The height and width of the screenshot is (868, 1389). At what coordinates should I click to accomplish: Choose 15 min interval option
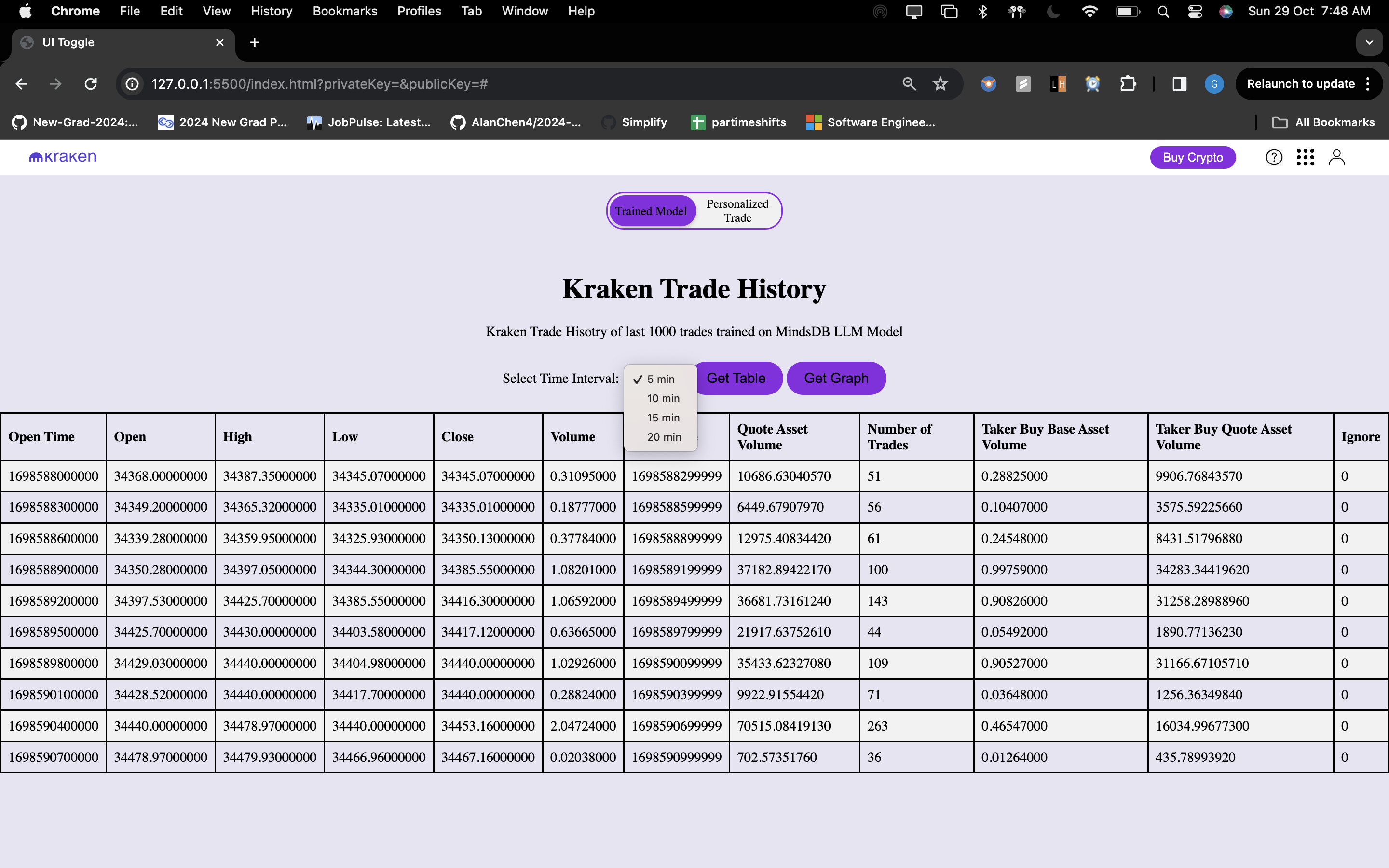pos(663,418)
